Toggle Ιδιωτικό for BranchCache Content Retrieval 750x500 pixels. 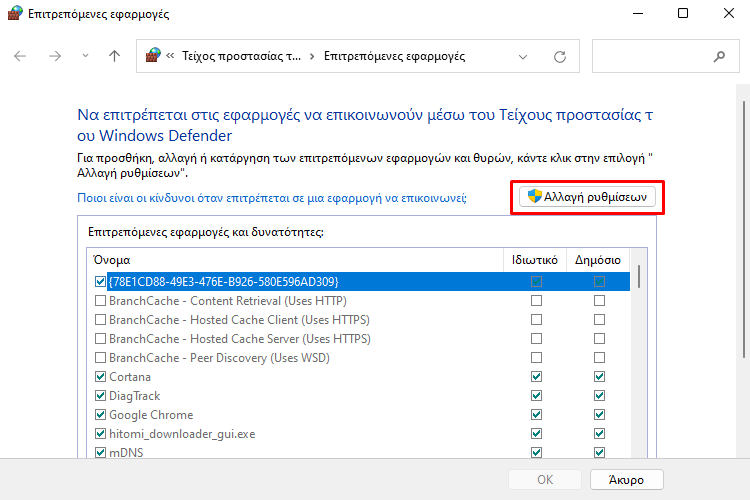536,300
